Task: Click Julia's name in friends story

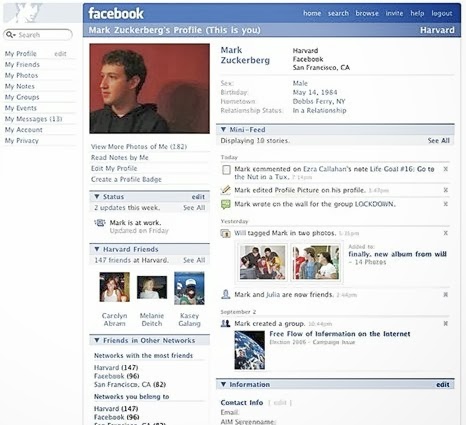Action: (273, 295)
